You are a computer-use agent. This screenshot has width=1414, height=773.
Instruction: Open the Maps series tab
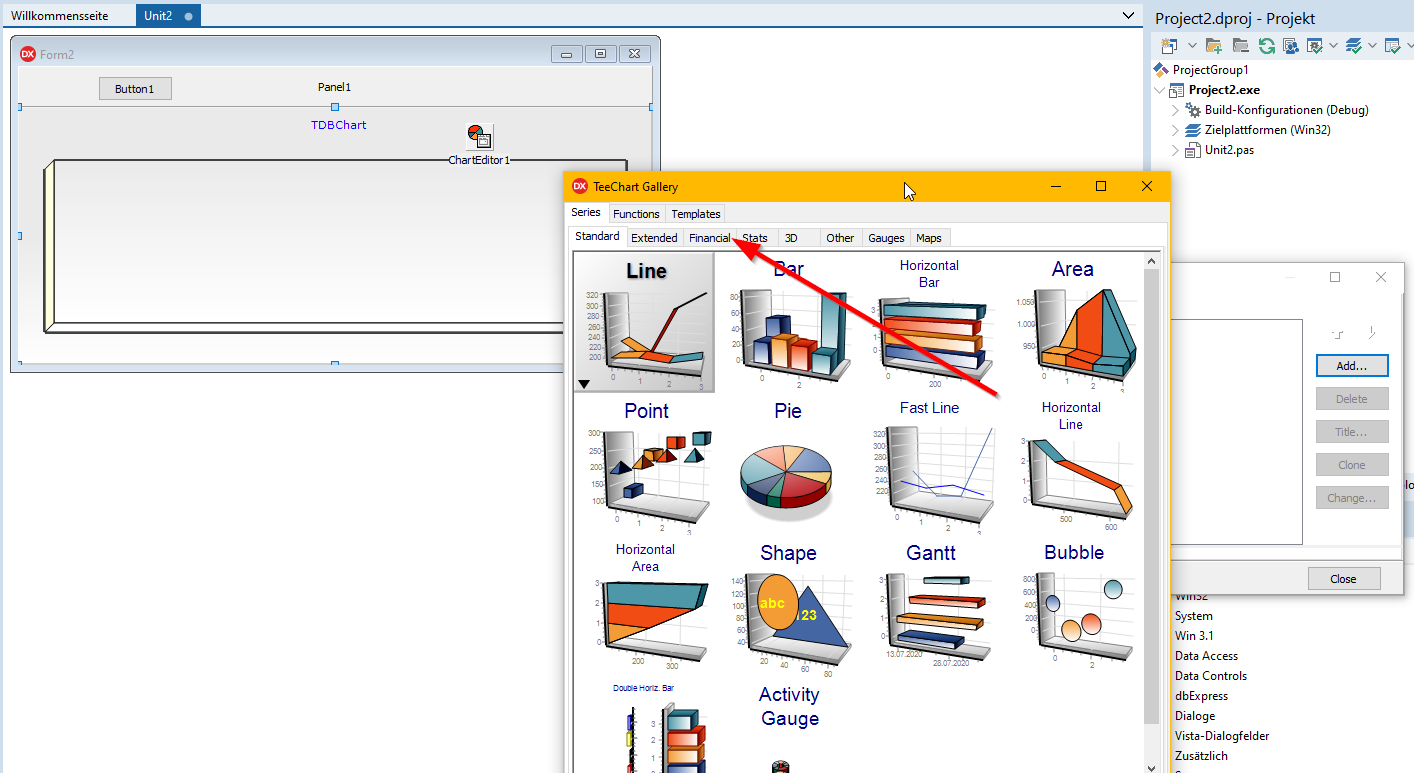pos(928,238)
